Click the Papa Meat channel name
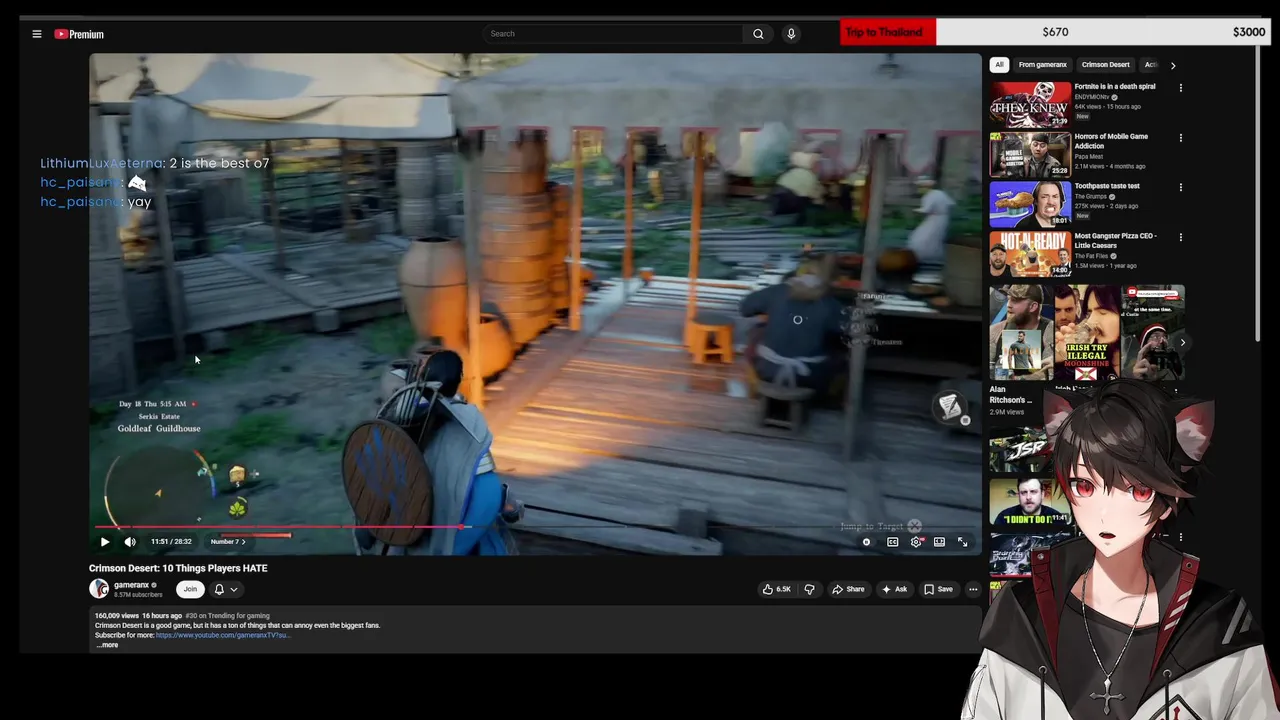The image size is (1280, 720). [x=1088, y=156]
